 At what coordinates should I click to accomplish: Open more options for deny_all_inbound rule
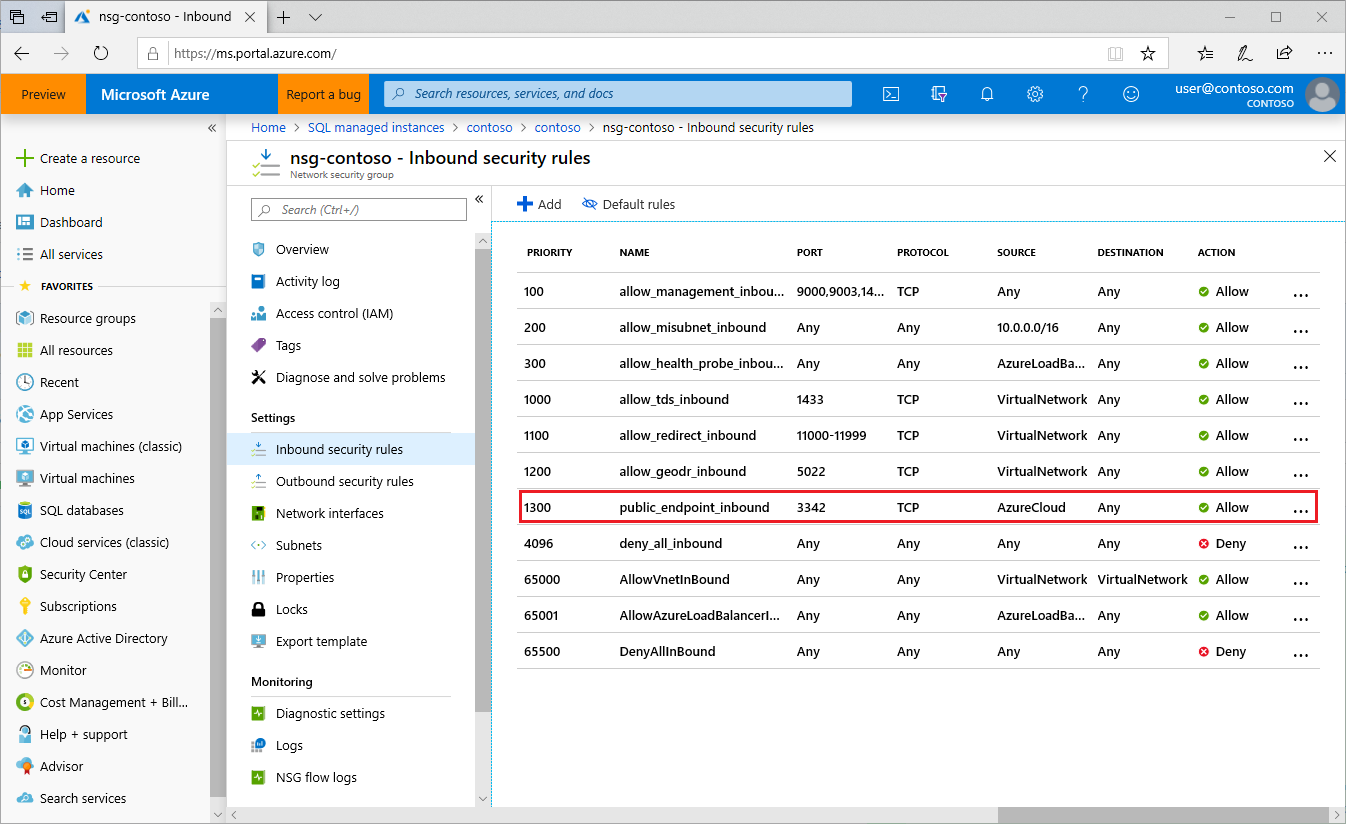point(1300,545)
